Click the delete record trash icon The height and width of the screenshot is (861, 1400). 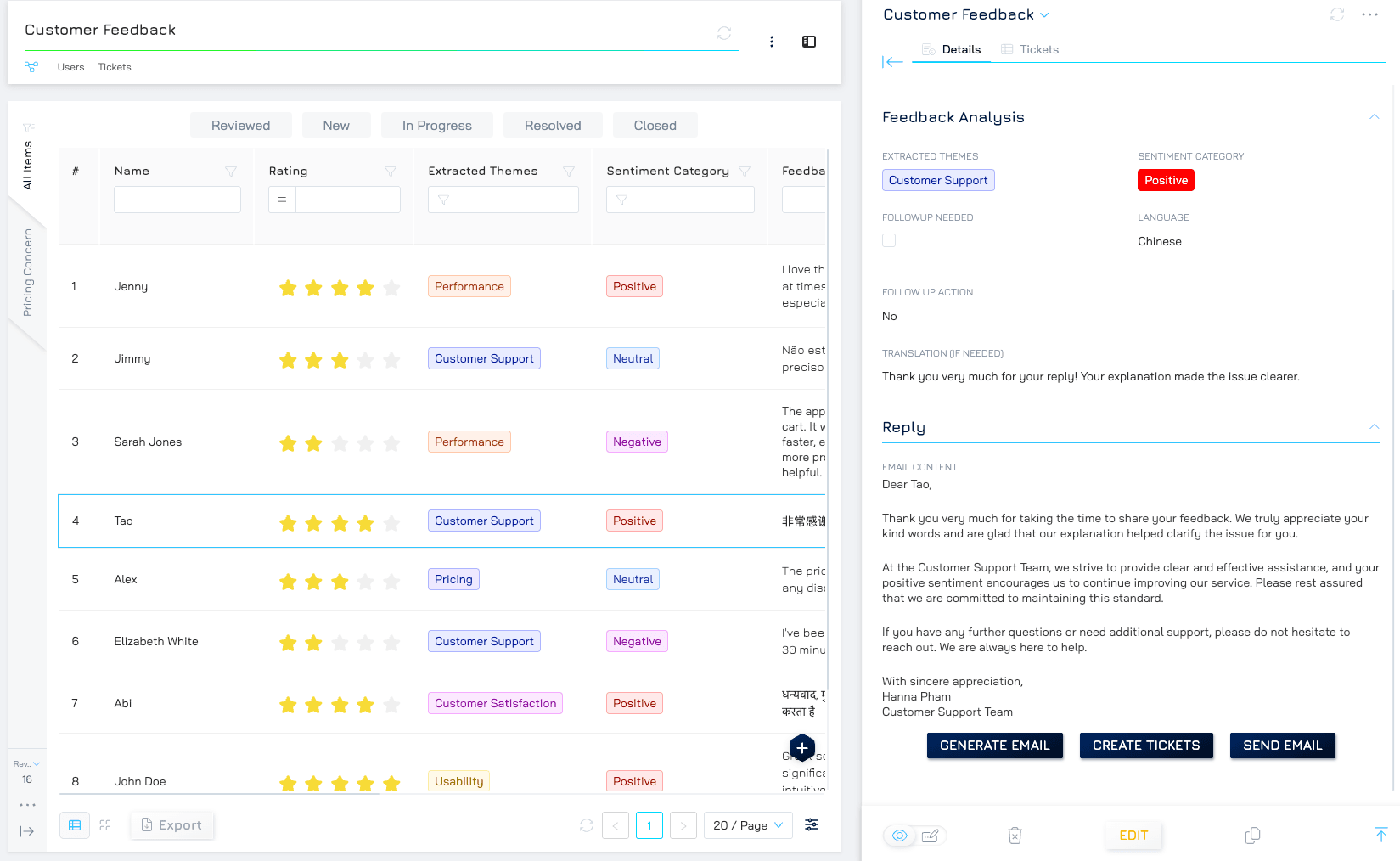tap(1015, 836)
